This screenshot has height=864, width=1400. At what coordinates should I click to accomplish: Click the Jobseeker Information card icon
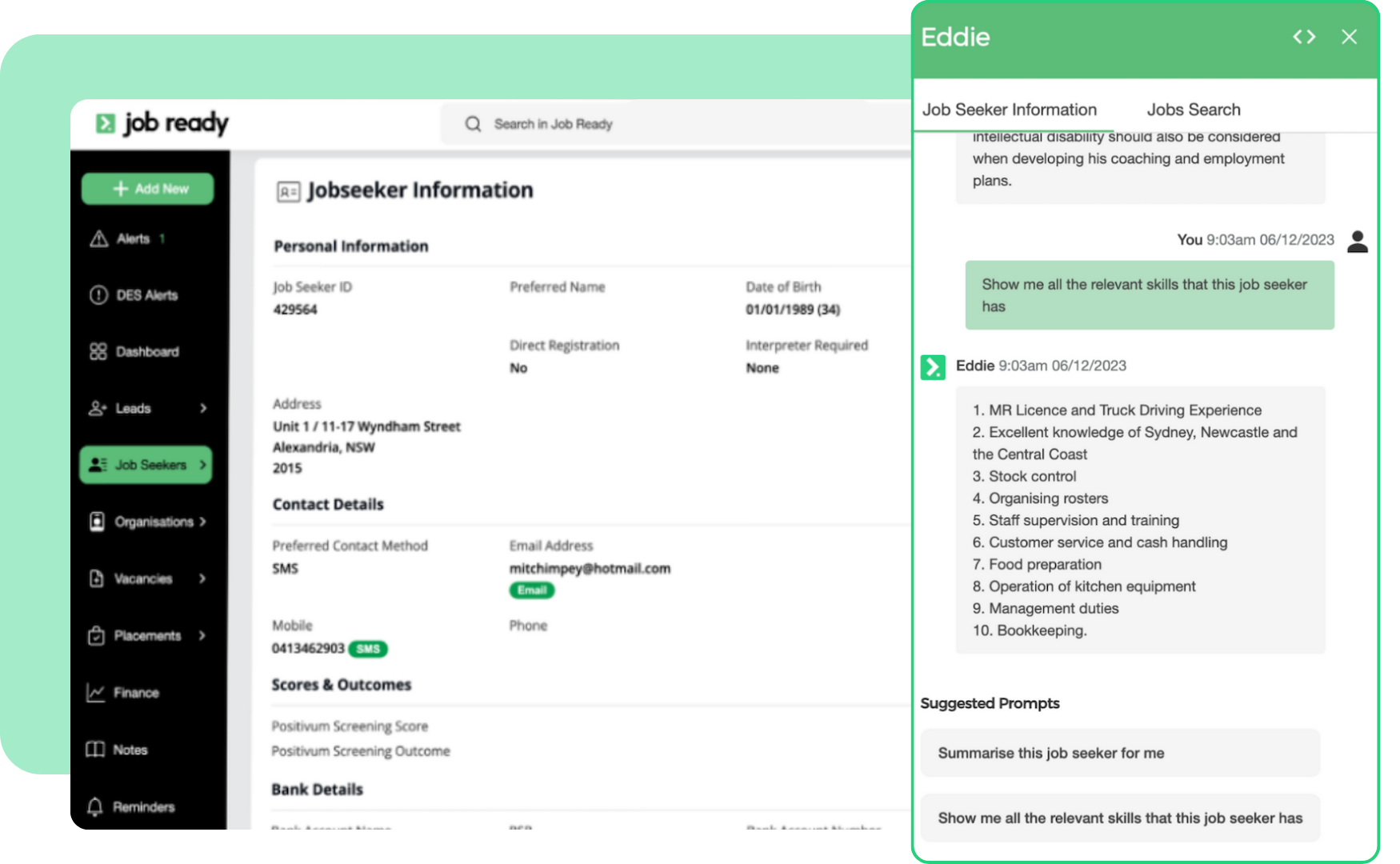point(288,192)
